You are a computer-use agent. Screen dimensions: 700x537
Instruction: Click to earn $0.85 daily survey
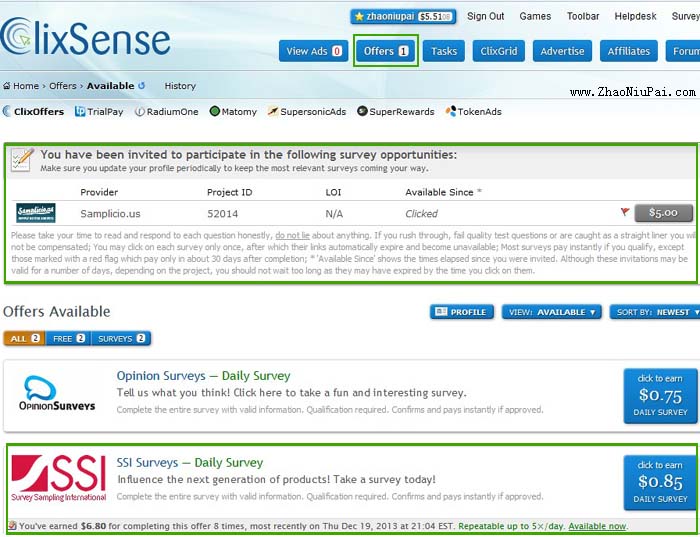660,482
